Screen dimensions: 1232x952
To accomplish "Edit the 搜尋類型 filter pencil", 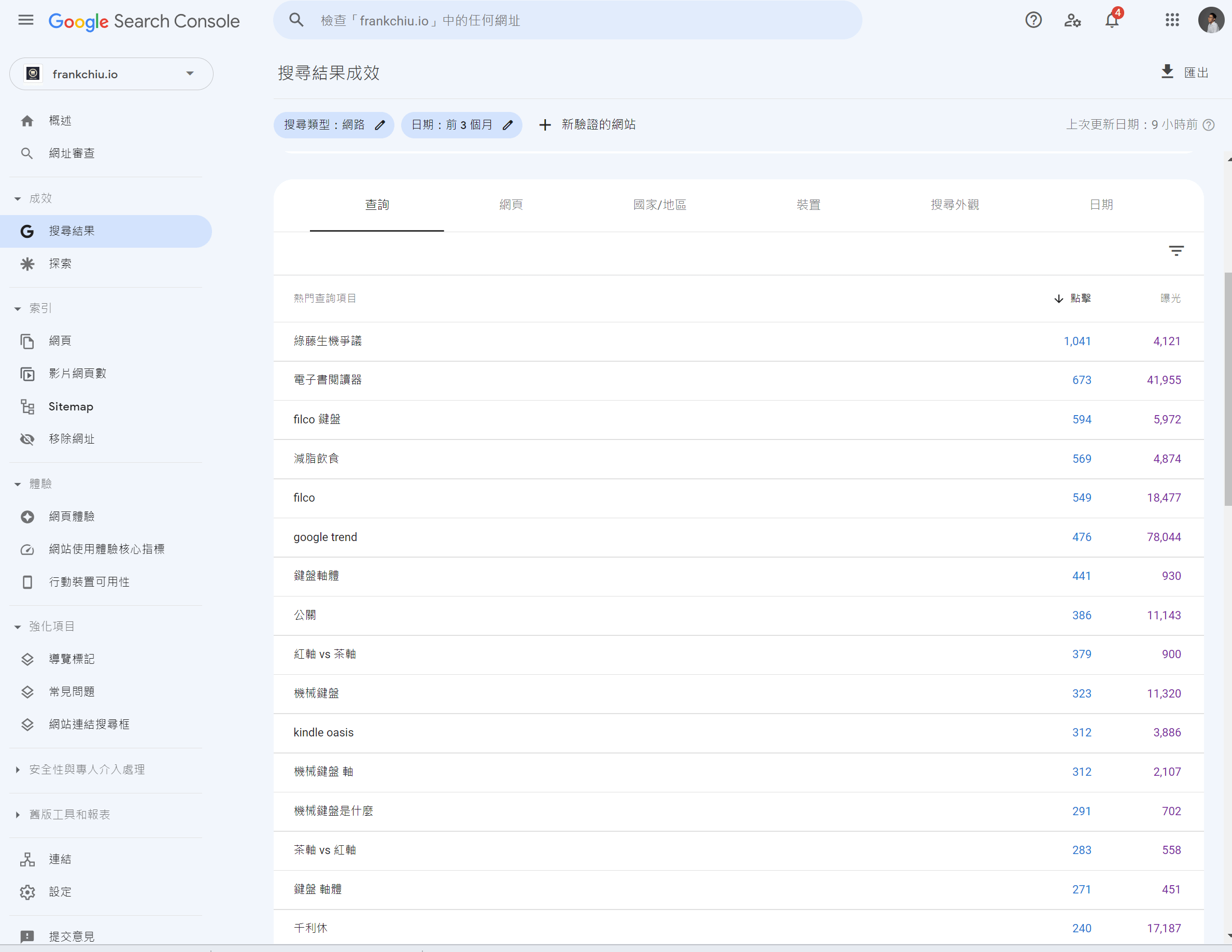I will pos(380,125).
